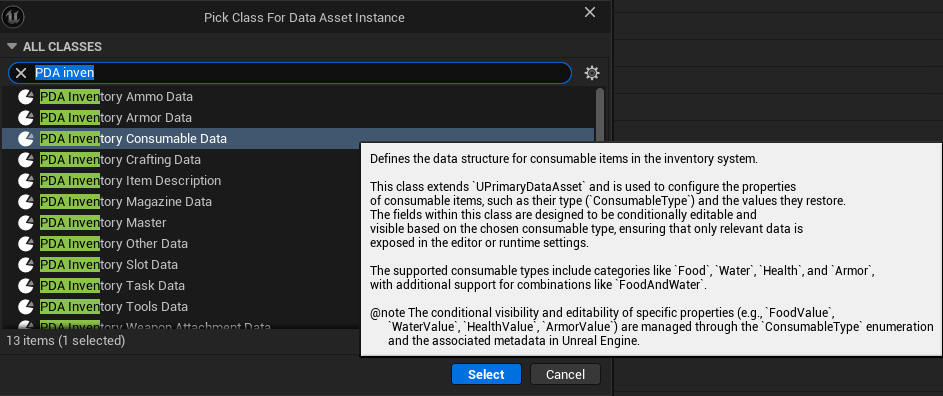Select PDA Inventory Weapon Attachment Data class
The width and height of the screenshot is (943, 396).
tap(180, 324)
